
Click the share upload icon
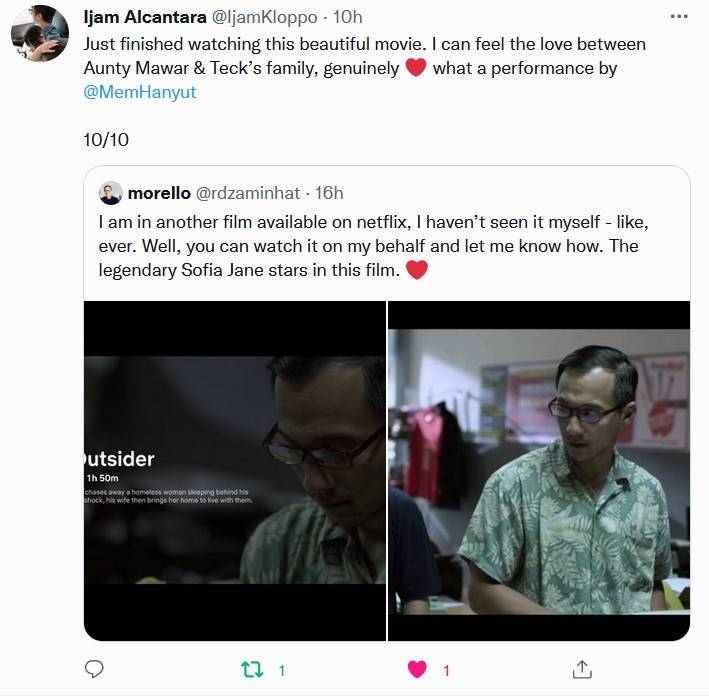point(582,669)
